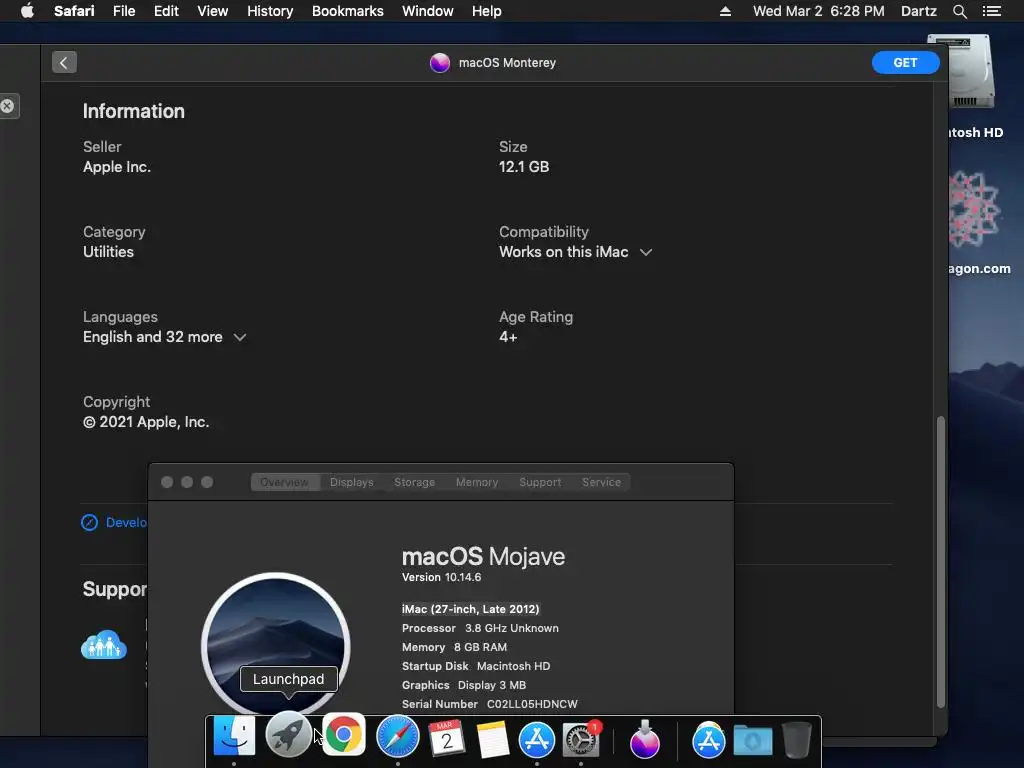Switch to the Memory tab
This screenshot has width=1024, height=768.
coord(477,482)
